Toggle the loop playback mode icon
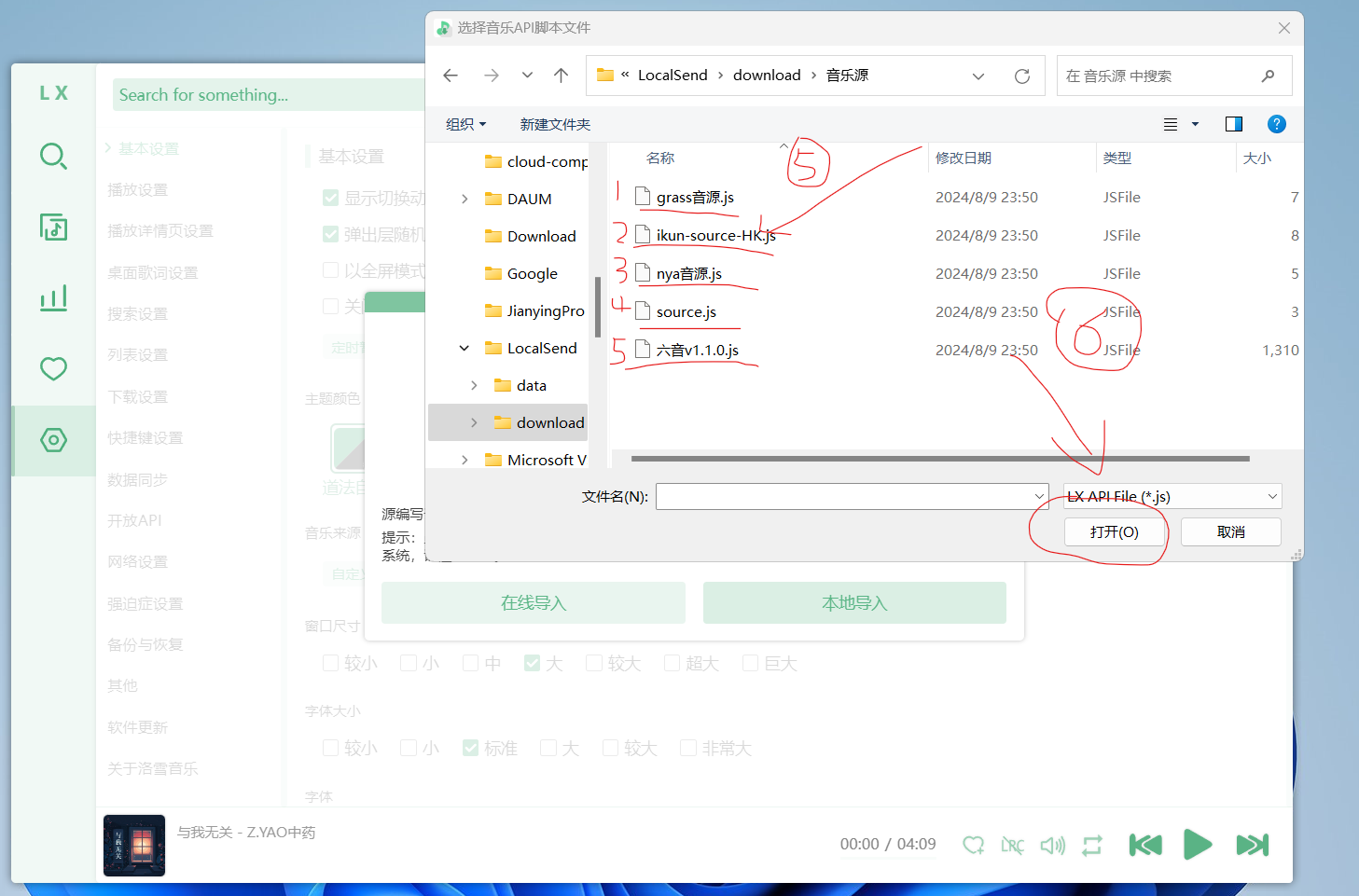Viewport: 1359px width, 896px height. [x=1092, y=845]
